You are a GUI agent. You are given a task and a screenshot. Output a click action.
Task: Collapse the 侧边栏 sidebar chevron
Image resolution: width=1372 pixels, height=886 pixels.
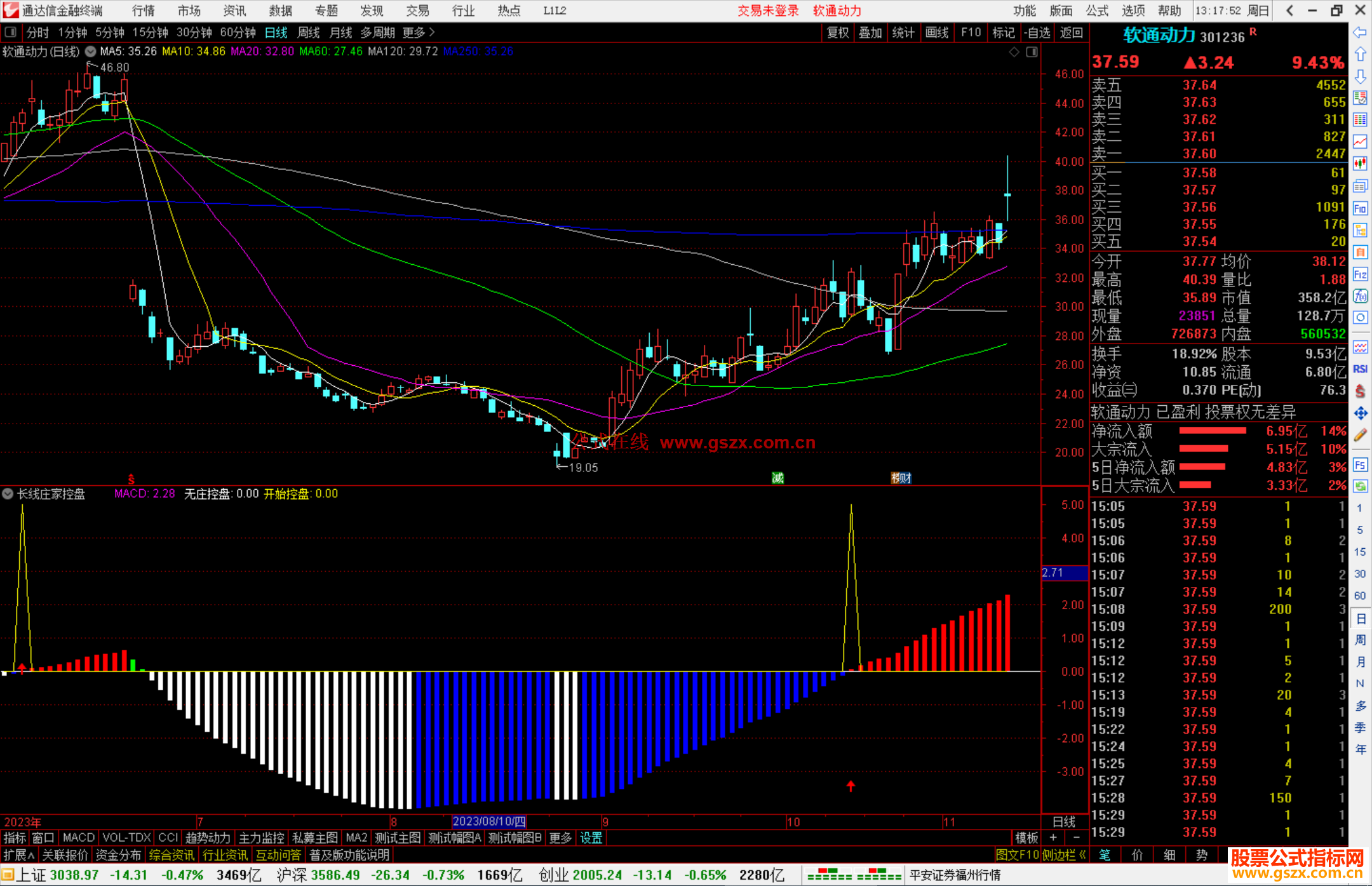[1082, 855]
